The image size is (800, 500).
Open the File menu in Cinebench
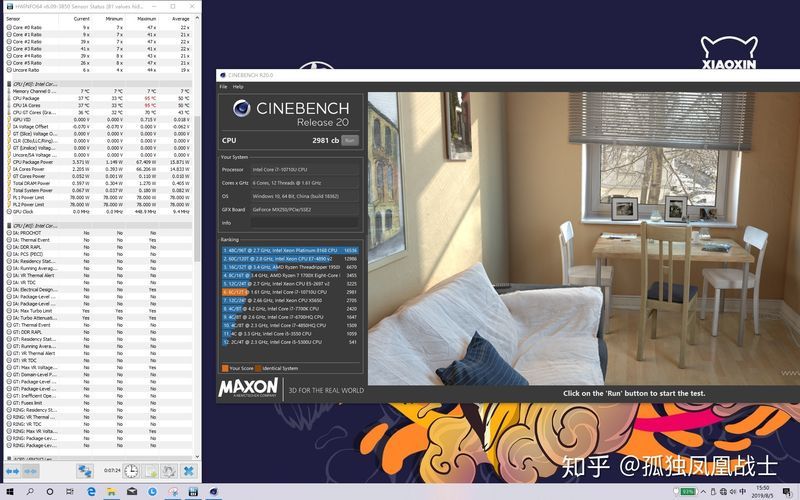(223, 87)
